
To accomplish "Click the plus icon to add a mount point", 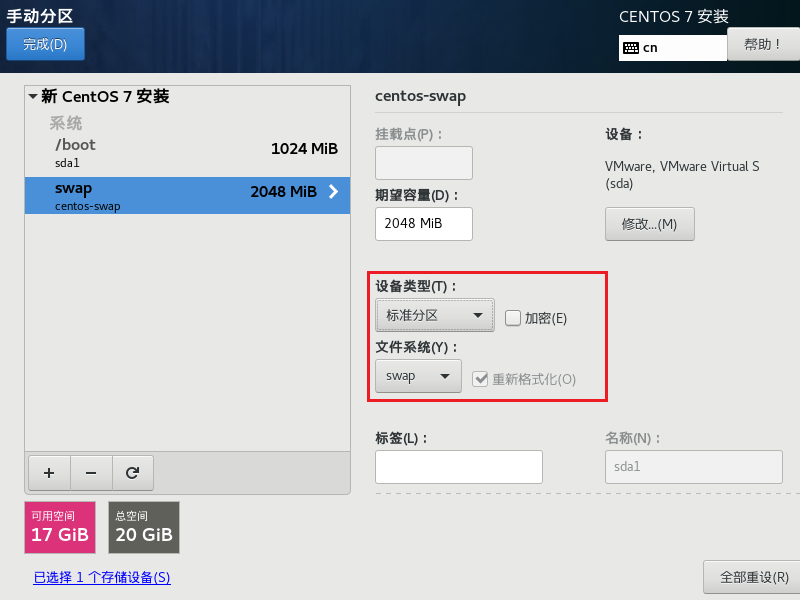I will click(49, 473).
